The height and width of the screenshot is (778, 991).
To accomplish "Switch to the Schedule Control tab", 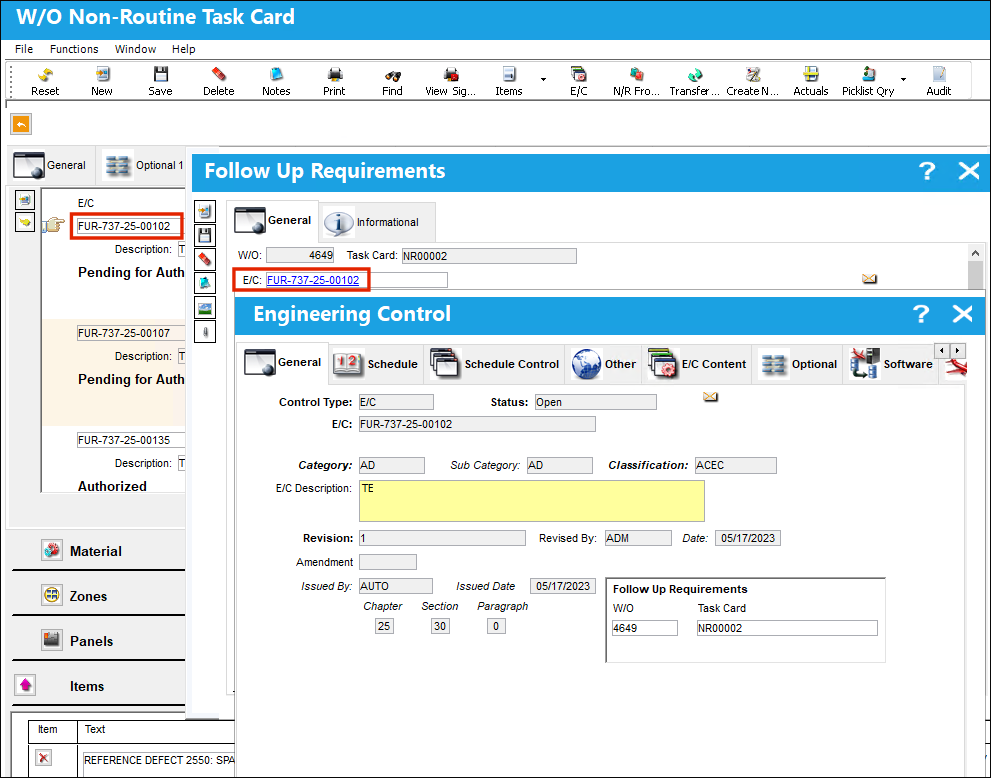I will (495, 364).
